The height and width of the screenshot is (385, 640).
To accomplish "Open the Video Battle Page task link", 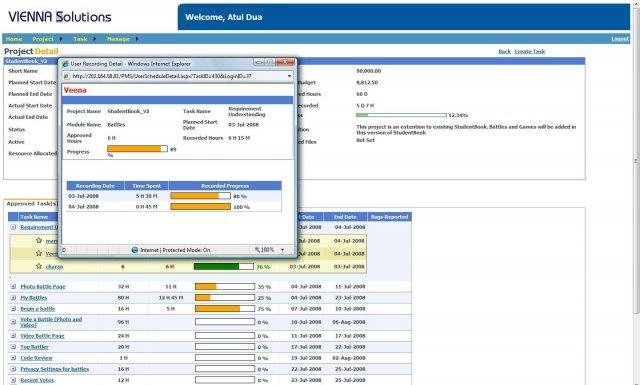I will pos(42,336).
